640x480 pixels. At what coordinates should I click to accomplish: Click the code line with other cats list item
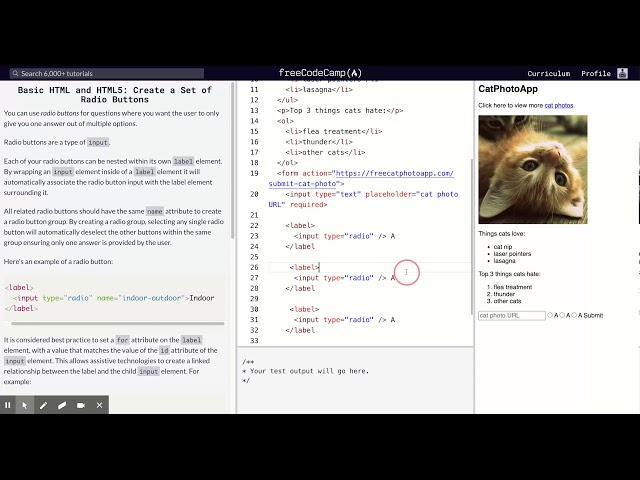(325, 152)
